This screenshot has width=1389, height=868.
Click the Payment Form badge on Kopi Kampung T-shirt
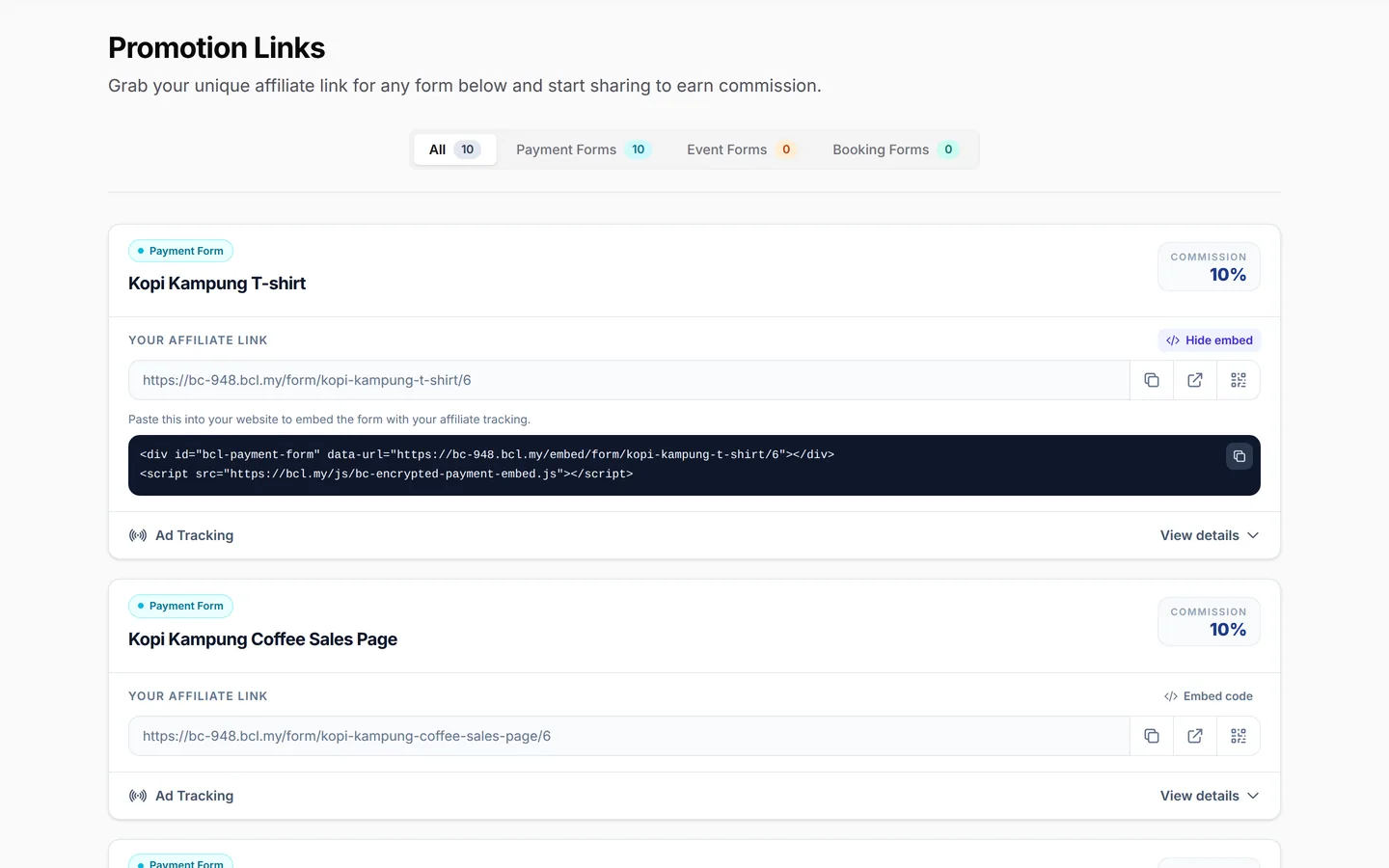tap(180, 251)
